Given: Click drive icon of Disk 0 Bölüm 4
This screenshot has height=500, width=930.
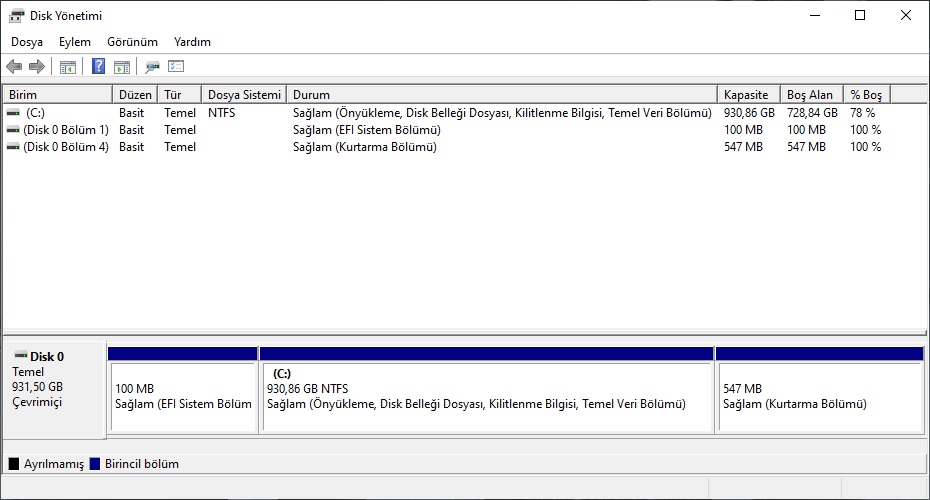Looking at the screenshot, I should 13,147.
